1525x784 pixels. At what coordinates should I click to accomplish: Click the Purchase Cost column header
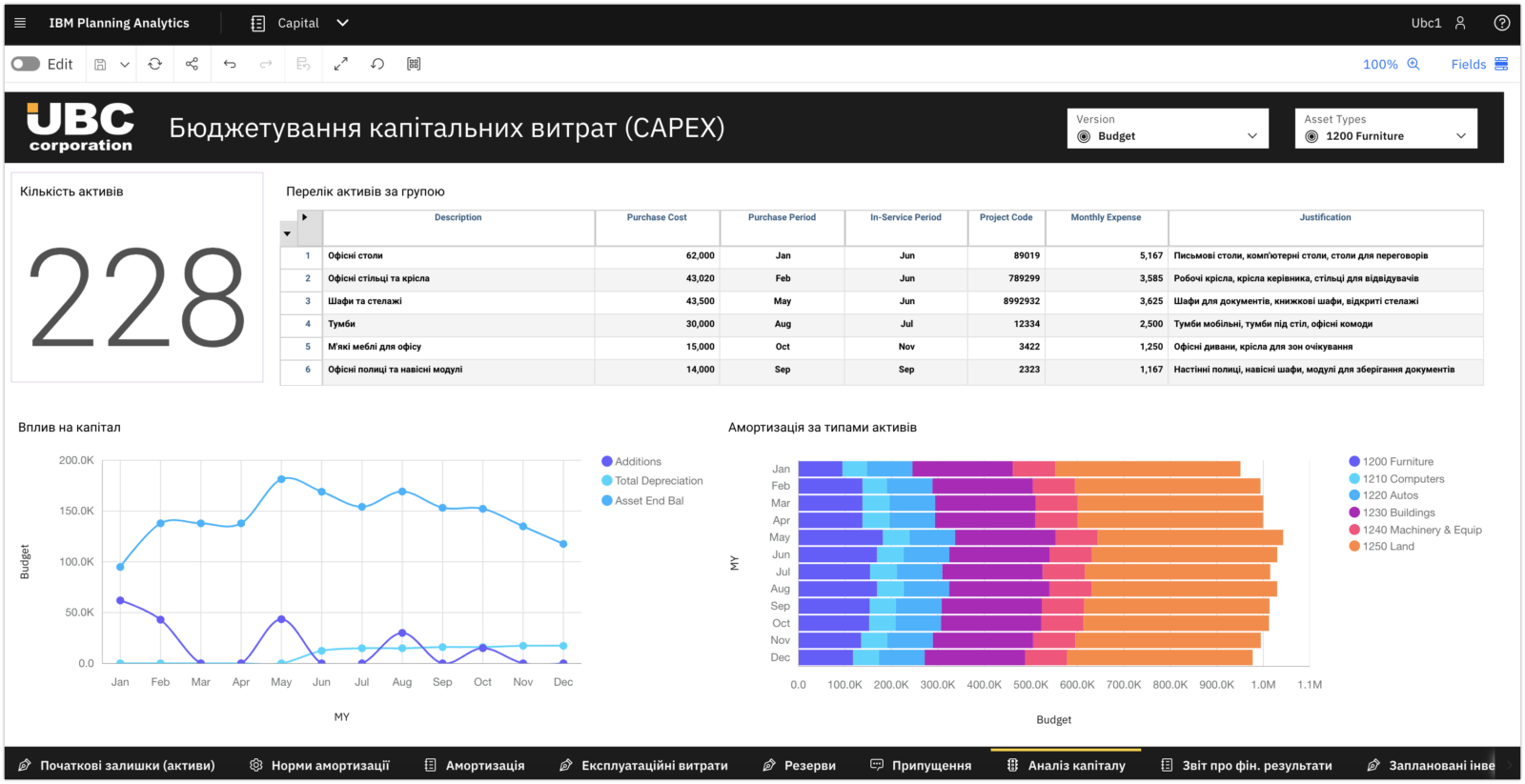657,228
